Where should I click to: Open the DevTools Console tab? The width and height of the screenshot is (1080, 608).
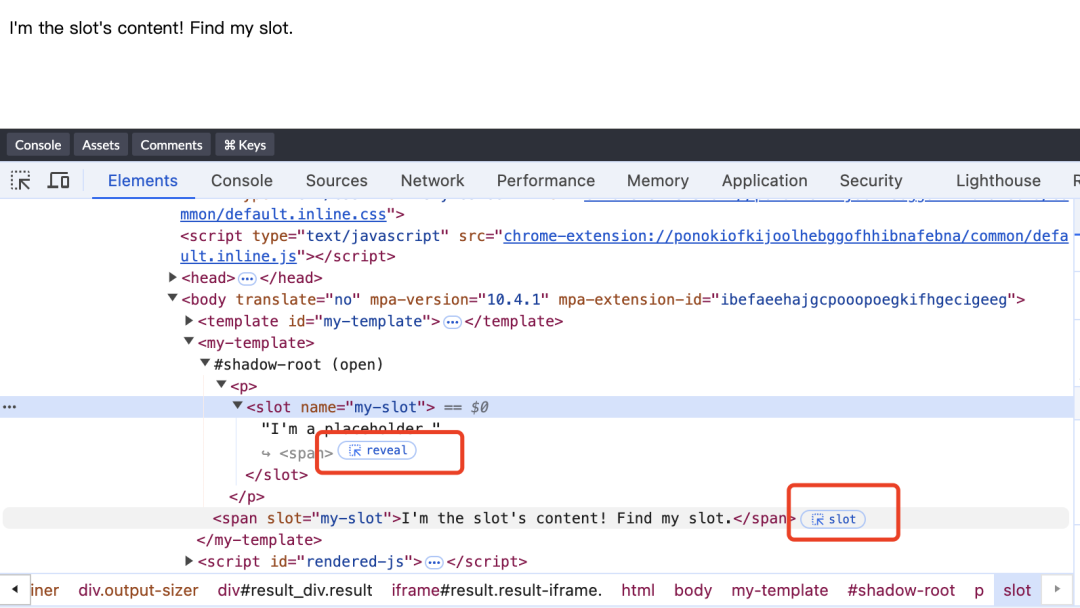(x=242, y=180)
